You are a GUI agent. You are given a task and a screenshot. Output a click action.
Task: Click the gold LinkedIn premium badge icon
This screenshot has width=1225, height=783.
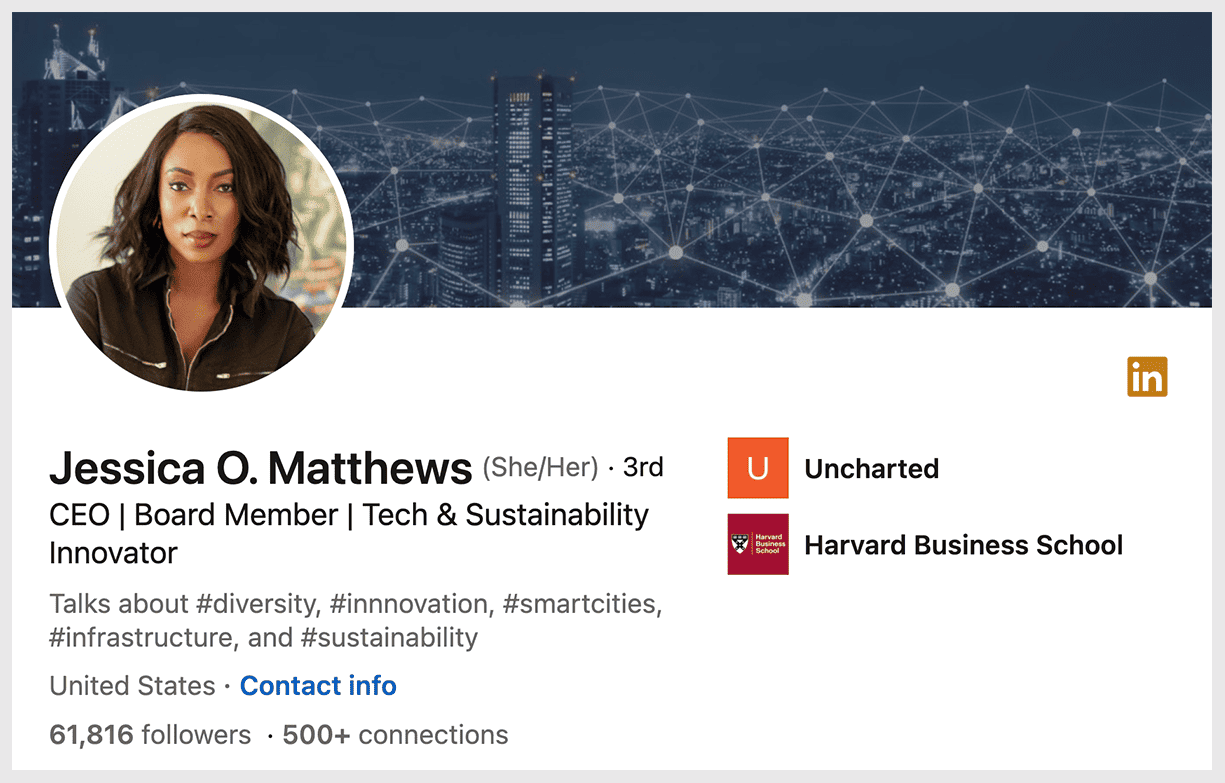point(1147,377)
